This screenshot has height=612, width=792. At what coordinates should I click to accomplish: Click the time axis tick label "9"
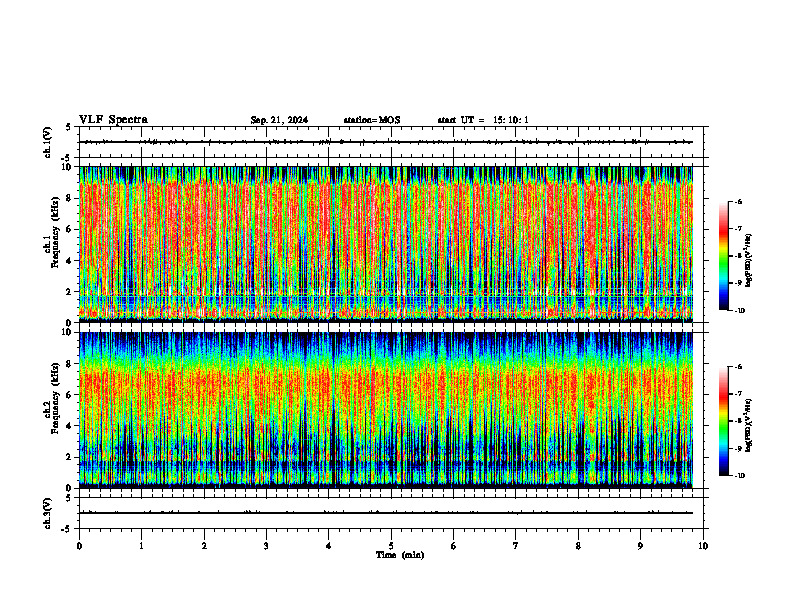coord(640,546)
